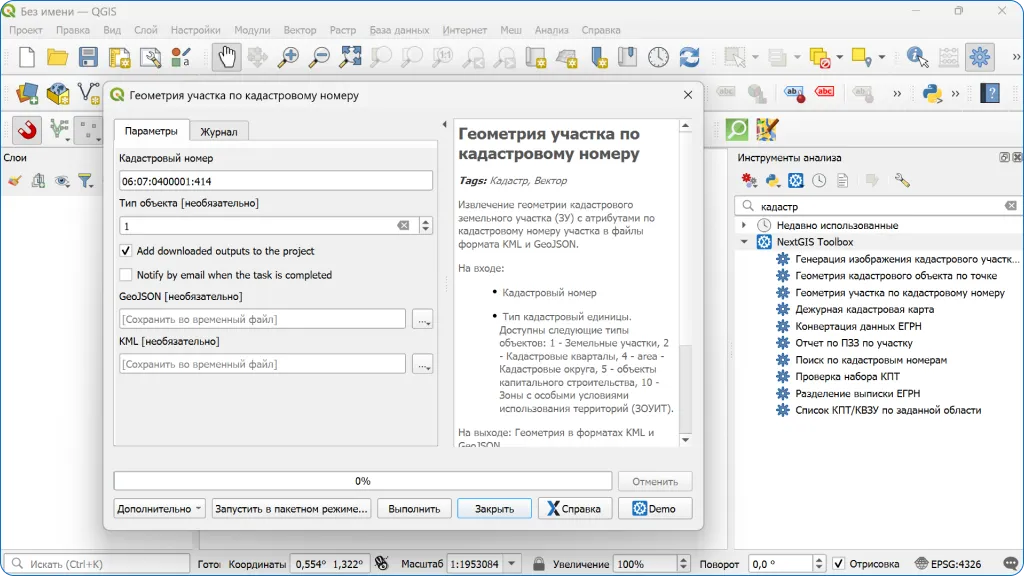Viewport: 1024px width, 576px height.
Task: Adjust Тип объекта value with spinner arrows
Action: pos(426,226)
